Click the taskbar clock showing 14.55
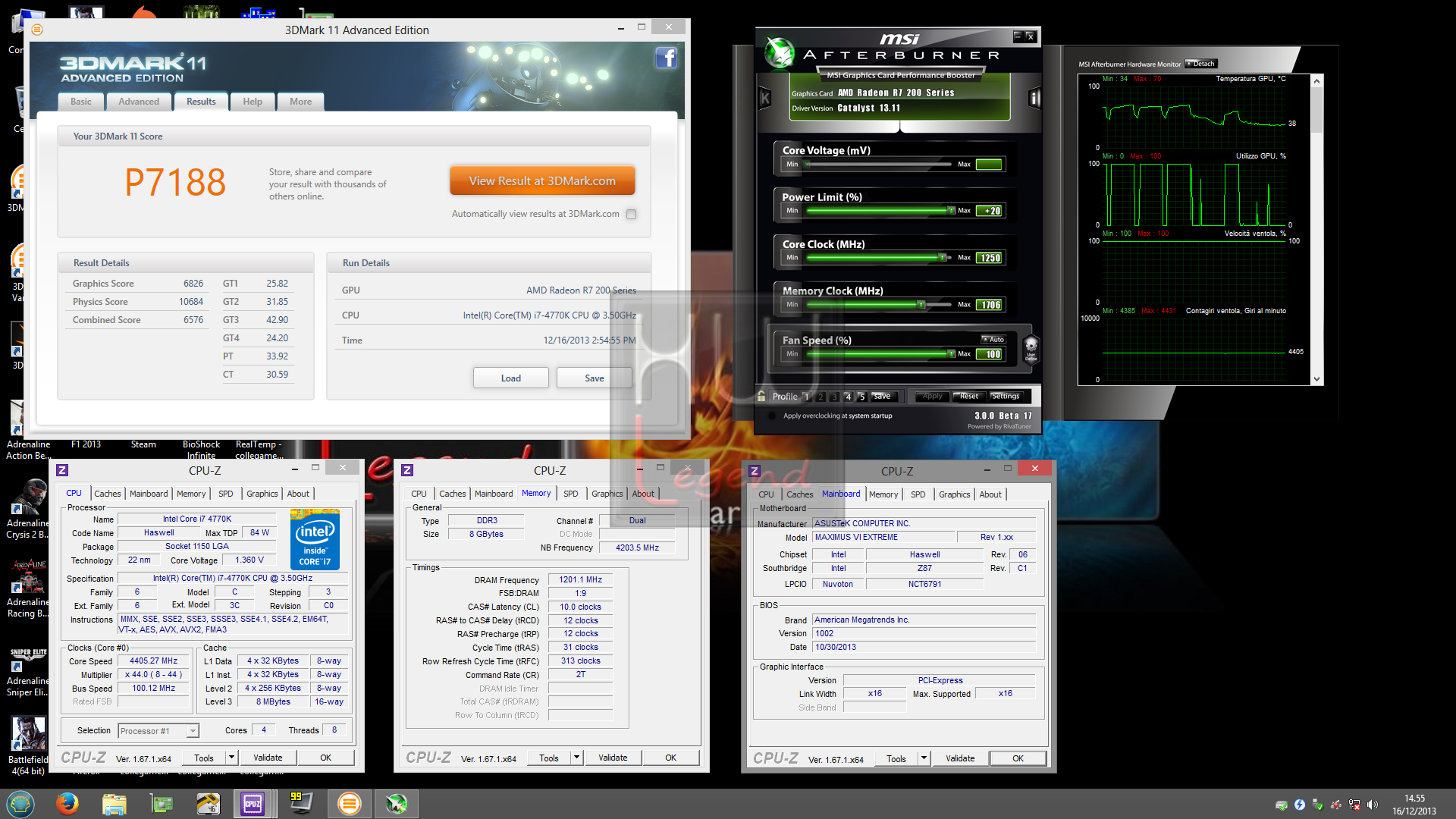 (x=1414, y=805)
